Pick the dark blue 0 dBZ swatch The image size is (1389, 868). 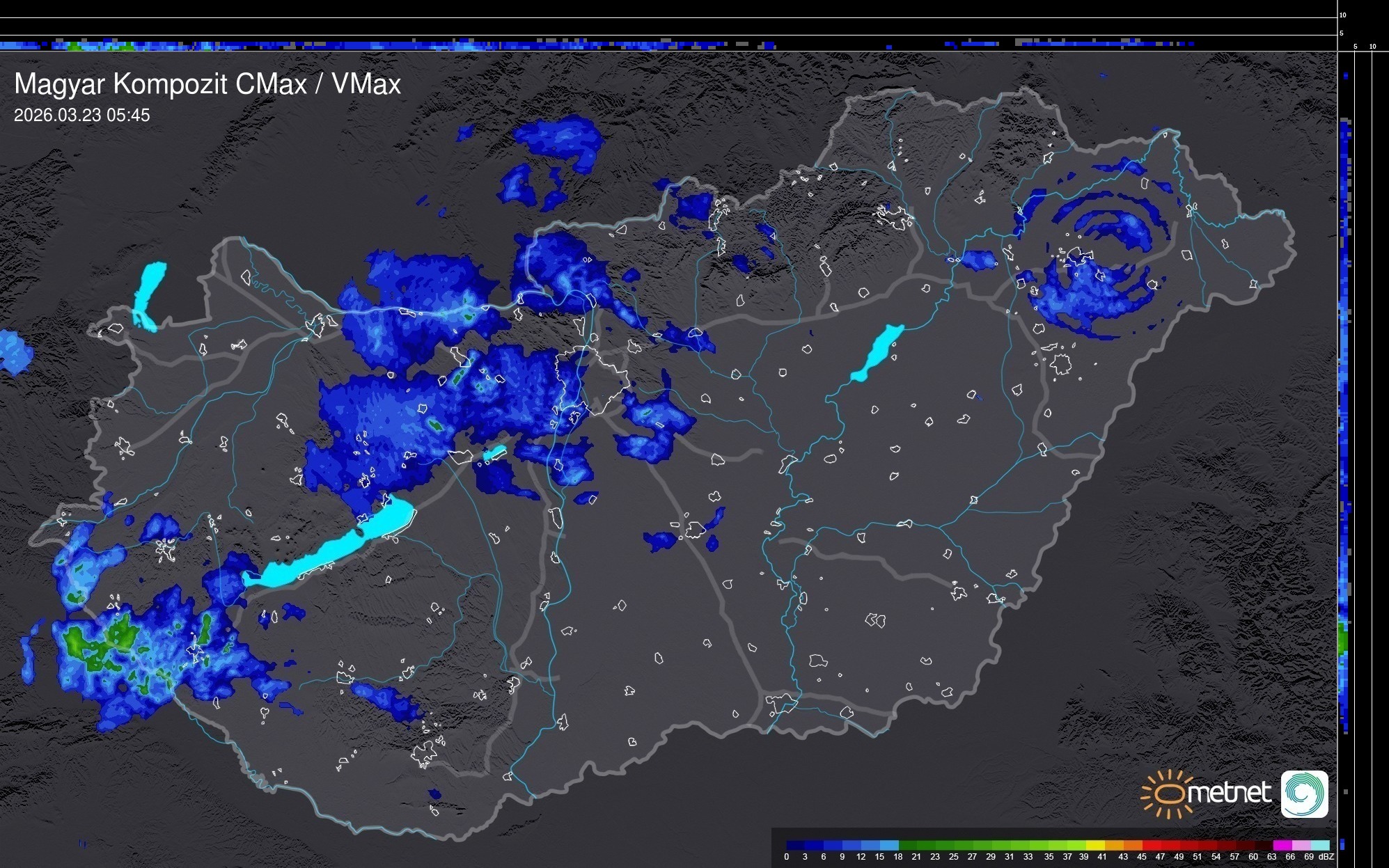tap(795, 845)
